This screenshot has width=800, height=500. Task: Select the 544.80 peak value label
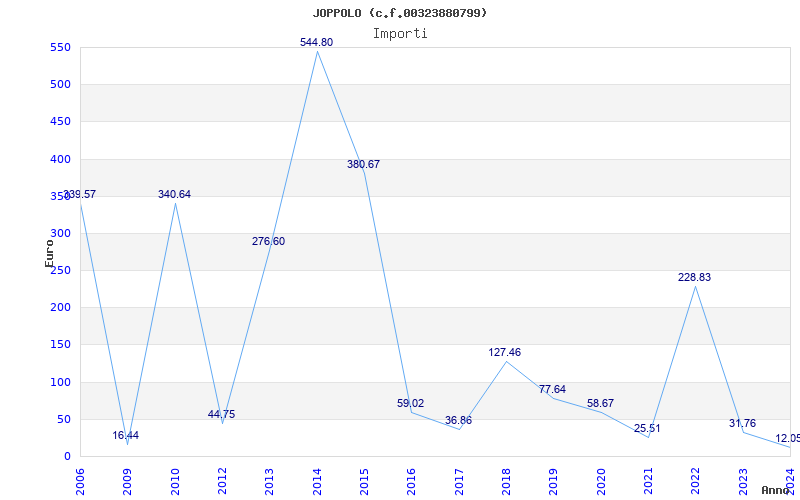pos(316,42)
